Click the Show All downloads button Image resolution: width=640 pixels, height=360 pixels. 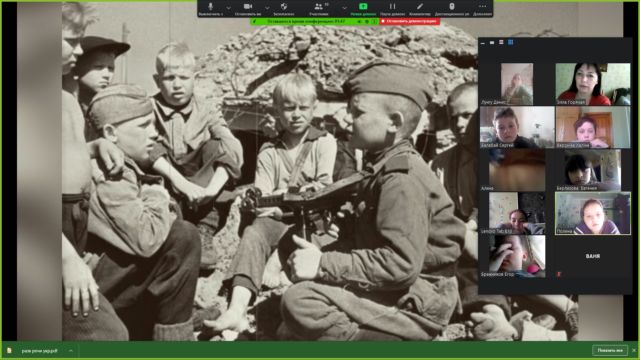click(x=610, y=350)
